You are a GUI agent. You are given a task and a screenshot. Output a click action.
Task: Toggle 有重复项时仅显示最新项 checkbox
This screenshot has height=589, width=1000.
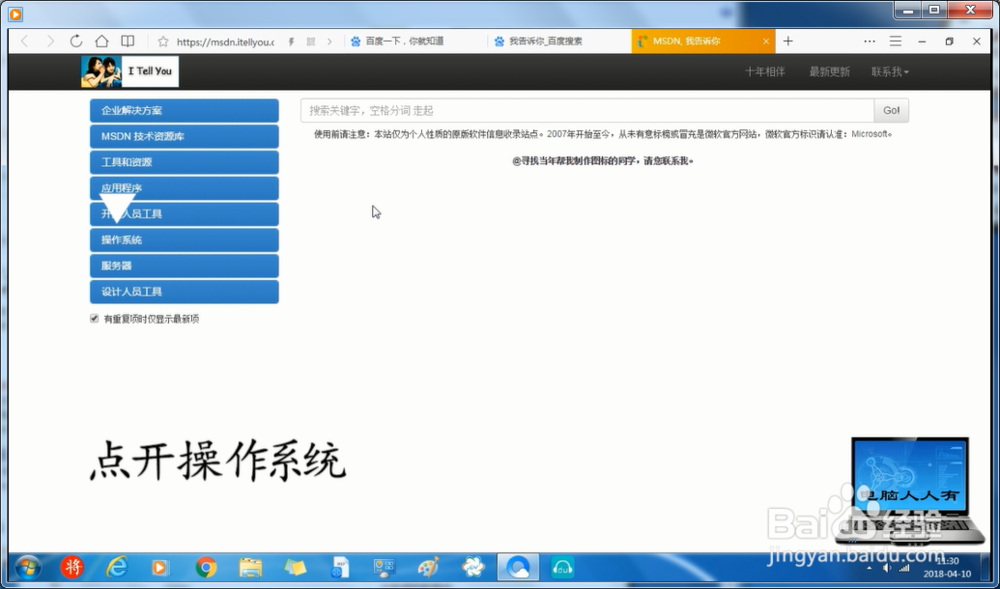click(x=94, y=319)
